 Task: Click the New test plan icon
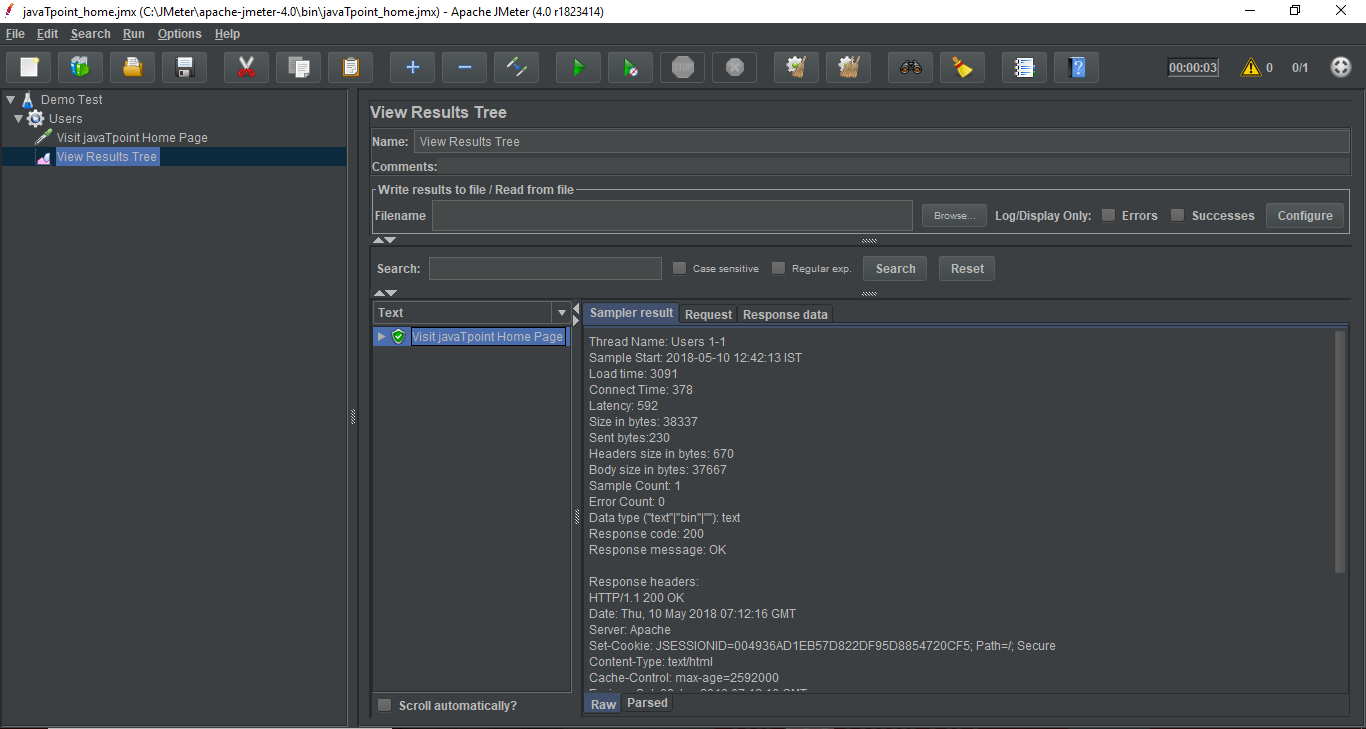click(29, 68)
